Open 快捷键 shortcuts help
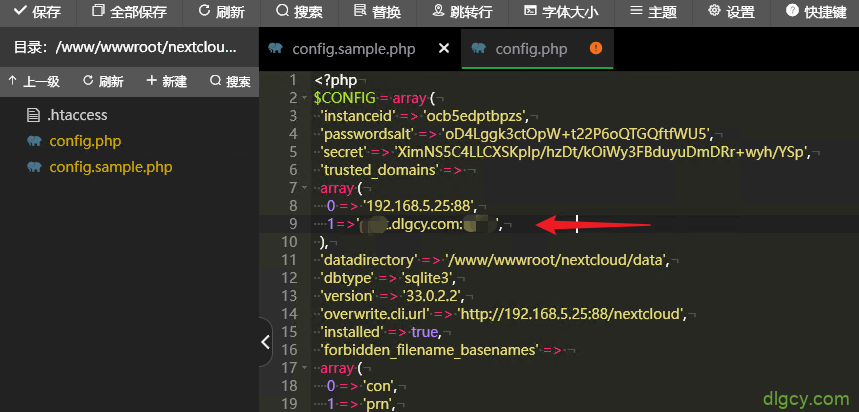 (x=816, y=12)
